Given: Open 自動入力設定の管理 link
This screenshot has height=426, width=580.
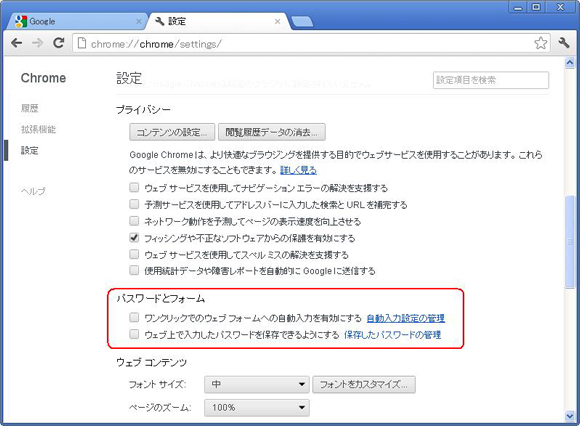Looking at the screenshot, I should [406, 318].
